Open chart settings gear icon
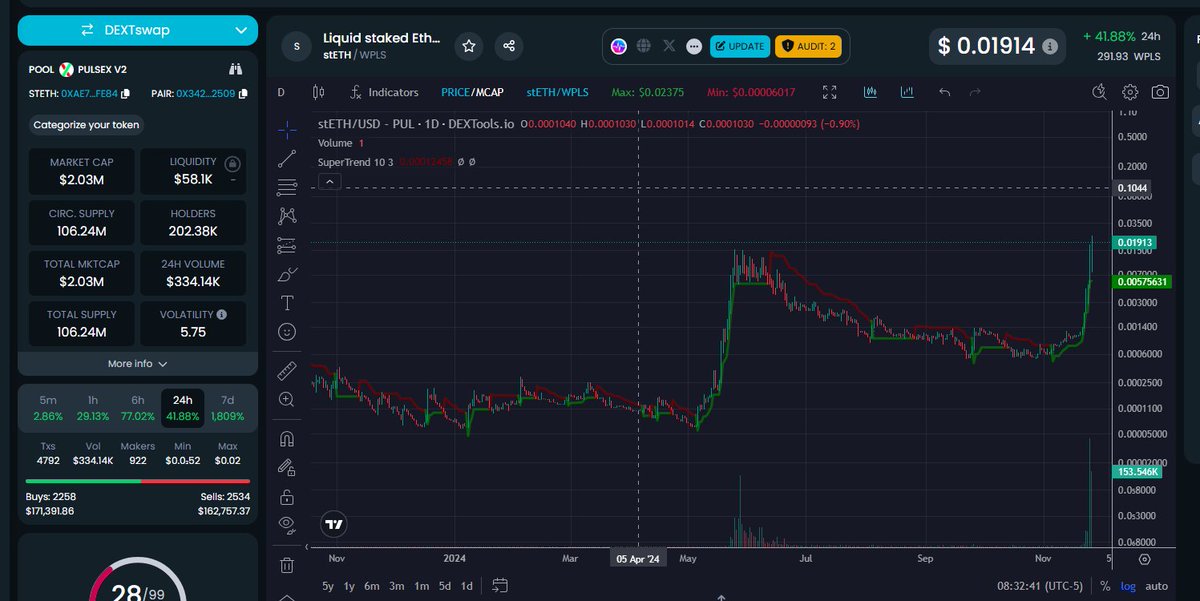1200x601 pixels. [1130, 92]
